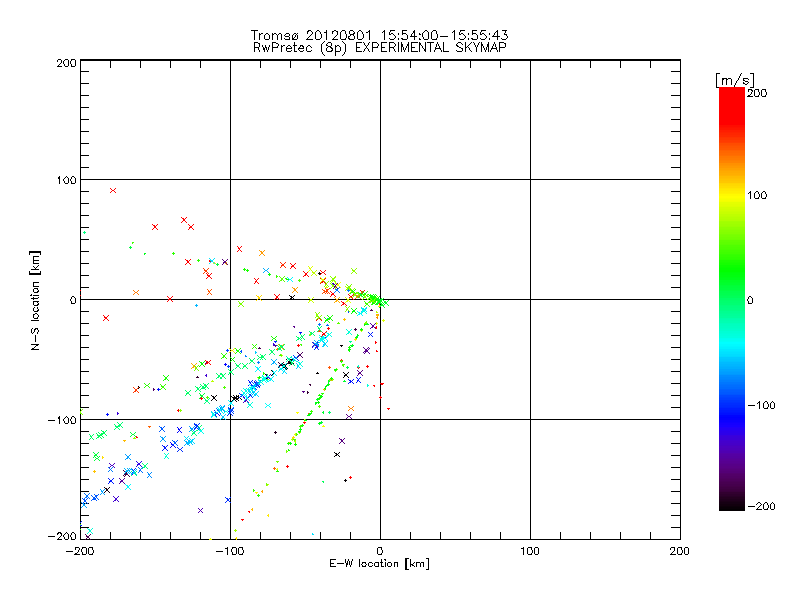Click the green band of colorbar near 0
Screen dimensions: 800x600
click(x=732, y=300)
